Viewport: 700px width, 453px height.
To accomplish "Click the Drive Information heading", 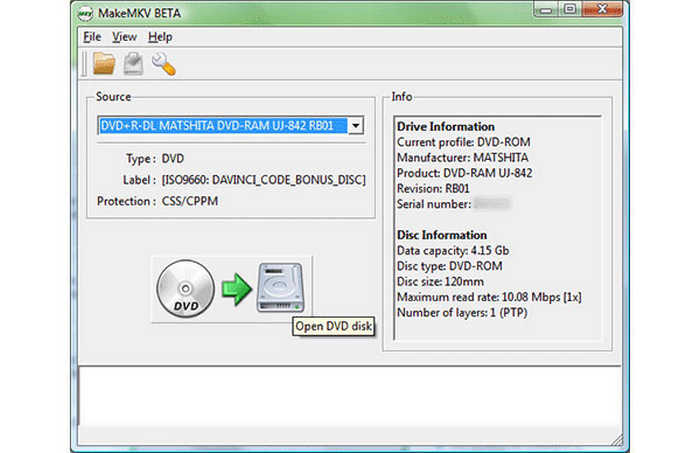I will (446, 127).
